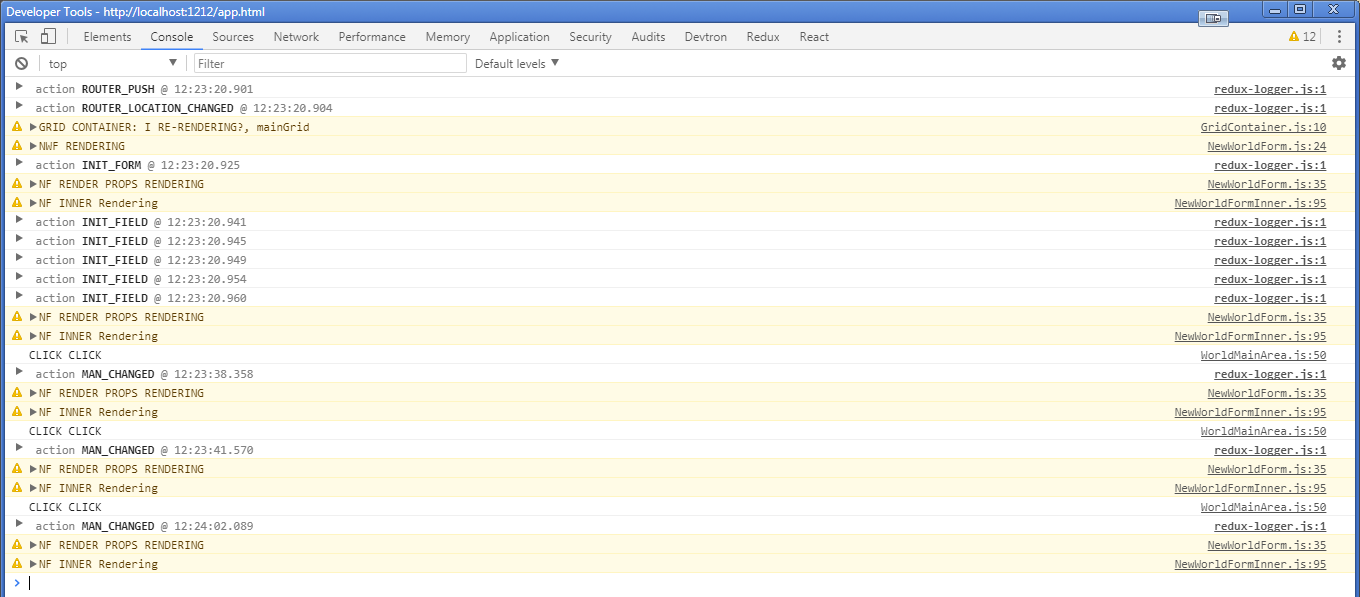Activate the inspect element picker icon
This screenshot has height=597, width=1360.
(22, 37)
